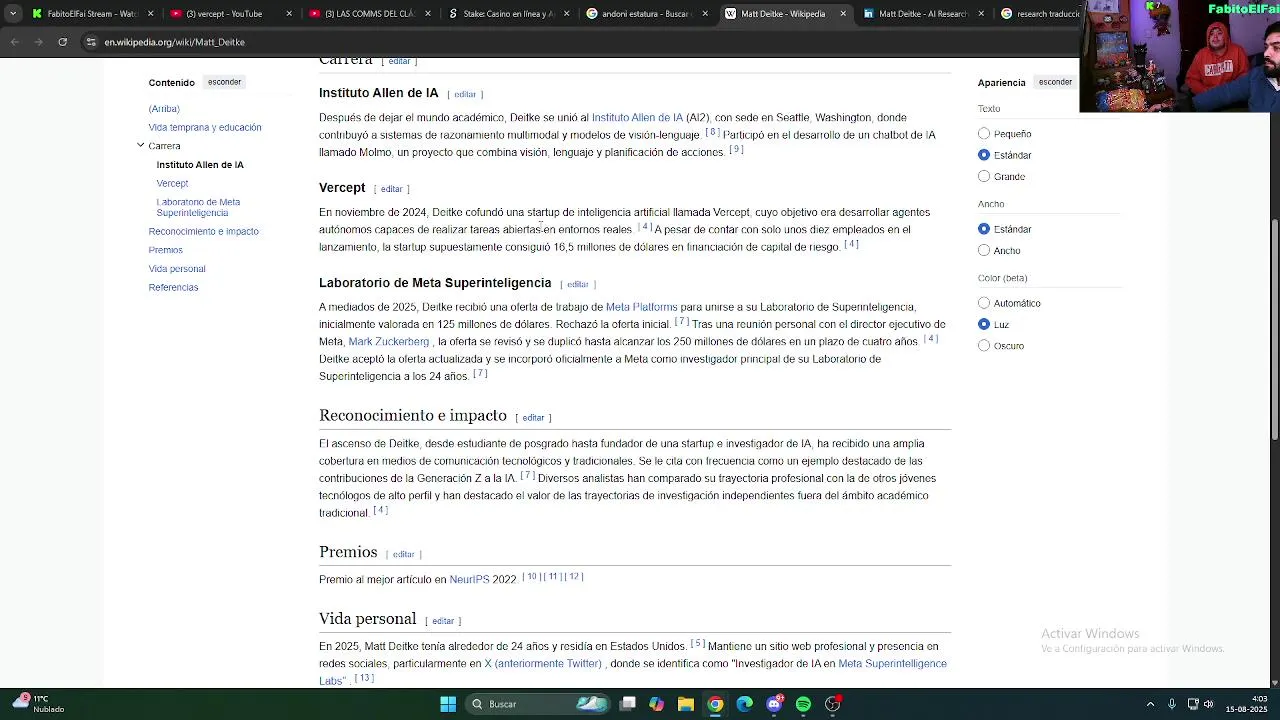
Task: Select Pequeño text size
Action: pos(984,133)
